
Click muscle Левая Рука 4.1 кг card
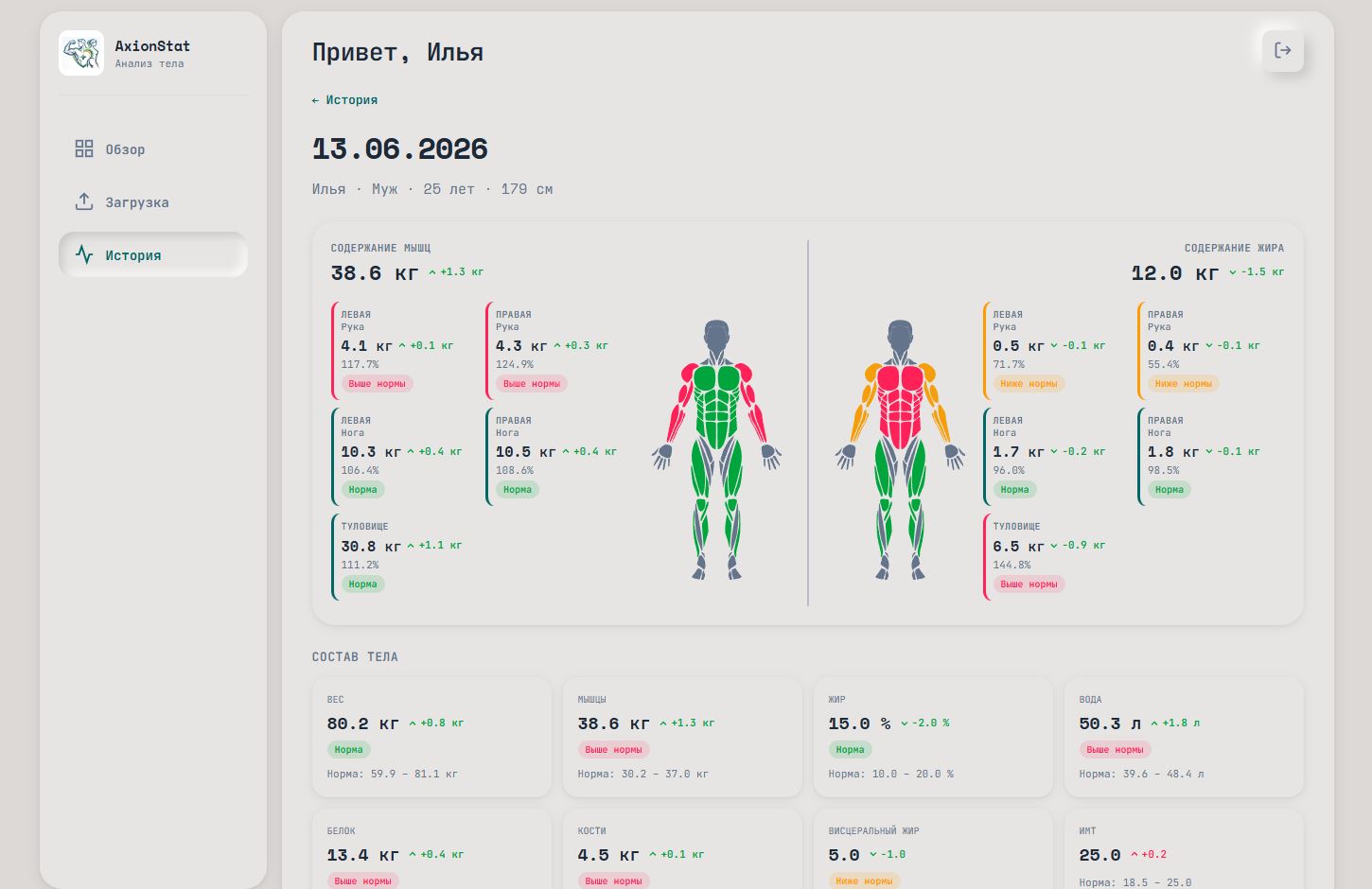(403, 351)
